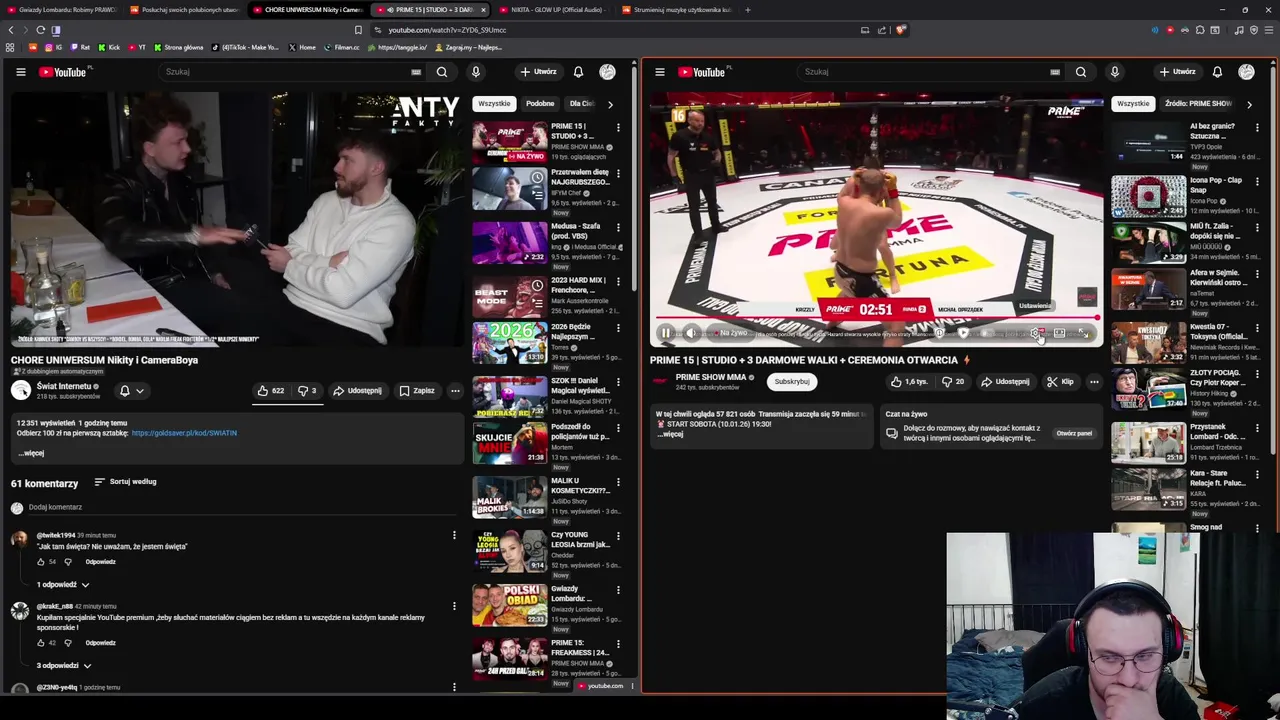
Task: Start voice search in left YouTube window
Action: (476, 72)
